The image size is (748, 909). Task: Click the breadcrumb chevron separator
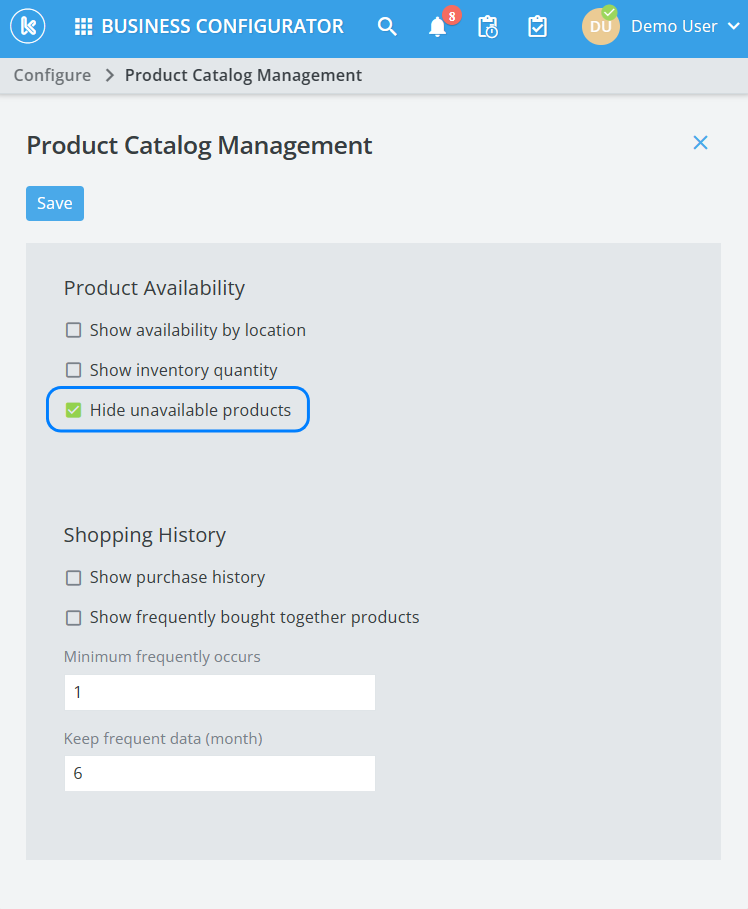(x=109, y=76)
